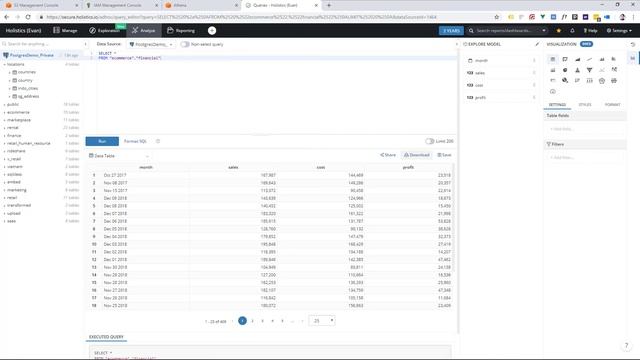Click the help question mark at bottom right
Screen dimensions: 640x360
coord(627,345)
